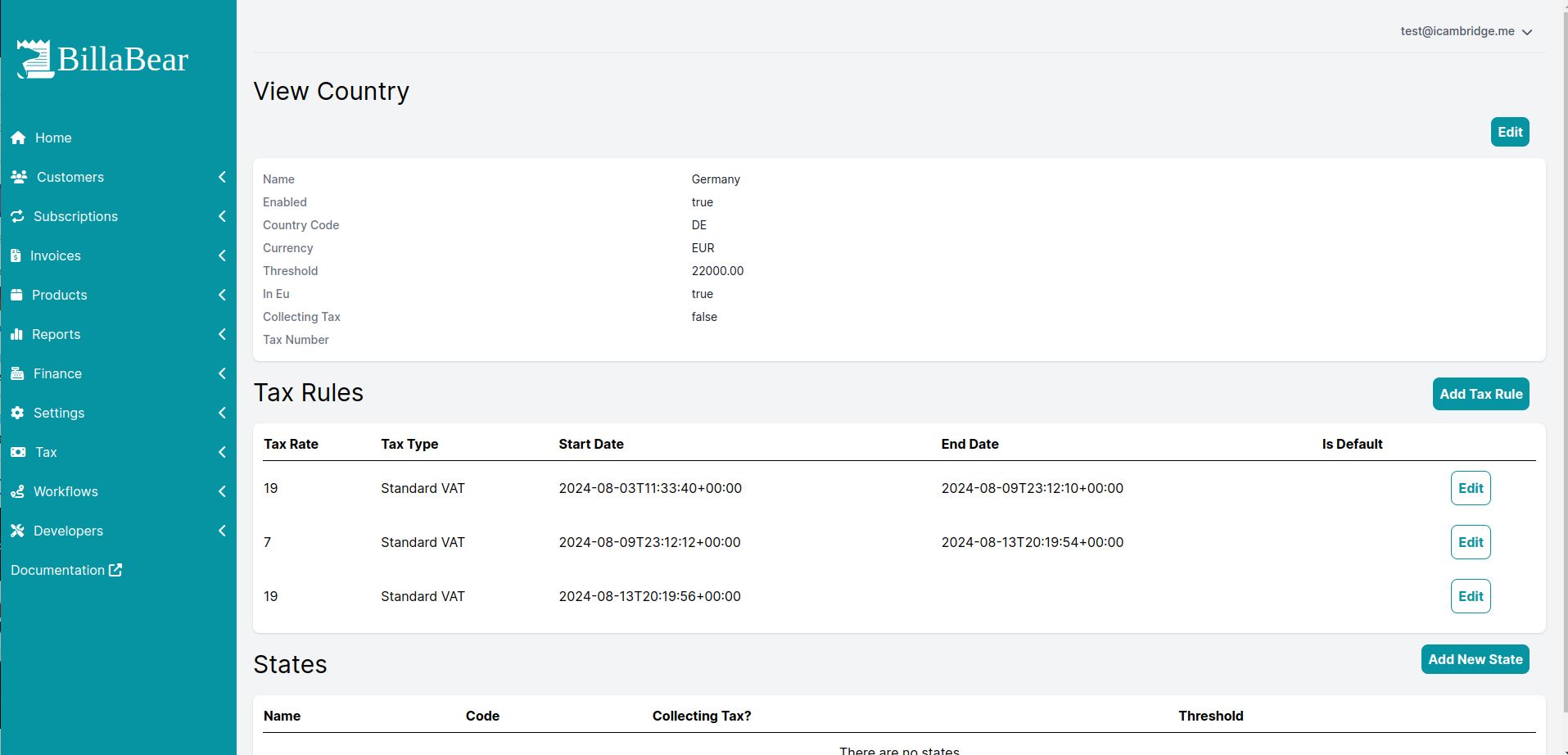Click the Home house icon

18,138
